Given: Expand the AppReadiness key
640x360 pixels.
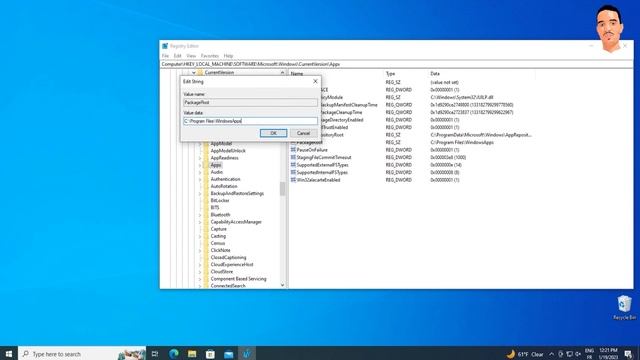Looking at the screenshot, I should (x=200, y=158).
